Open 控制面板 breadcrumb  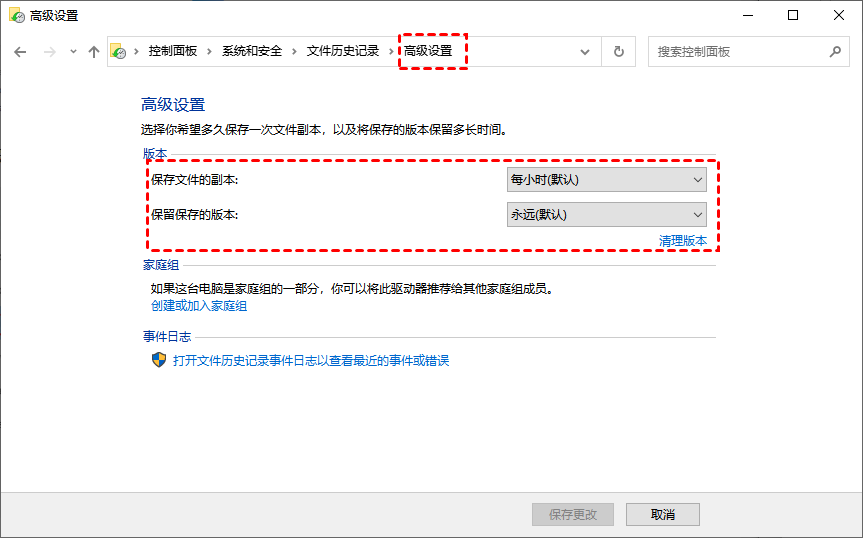[173, 51]
